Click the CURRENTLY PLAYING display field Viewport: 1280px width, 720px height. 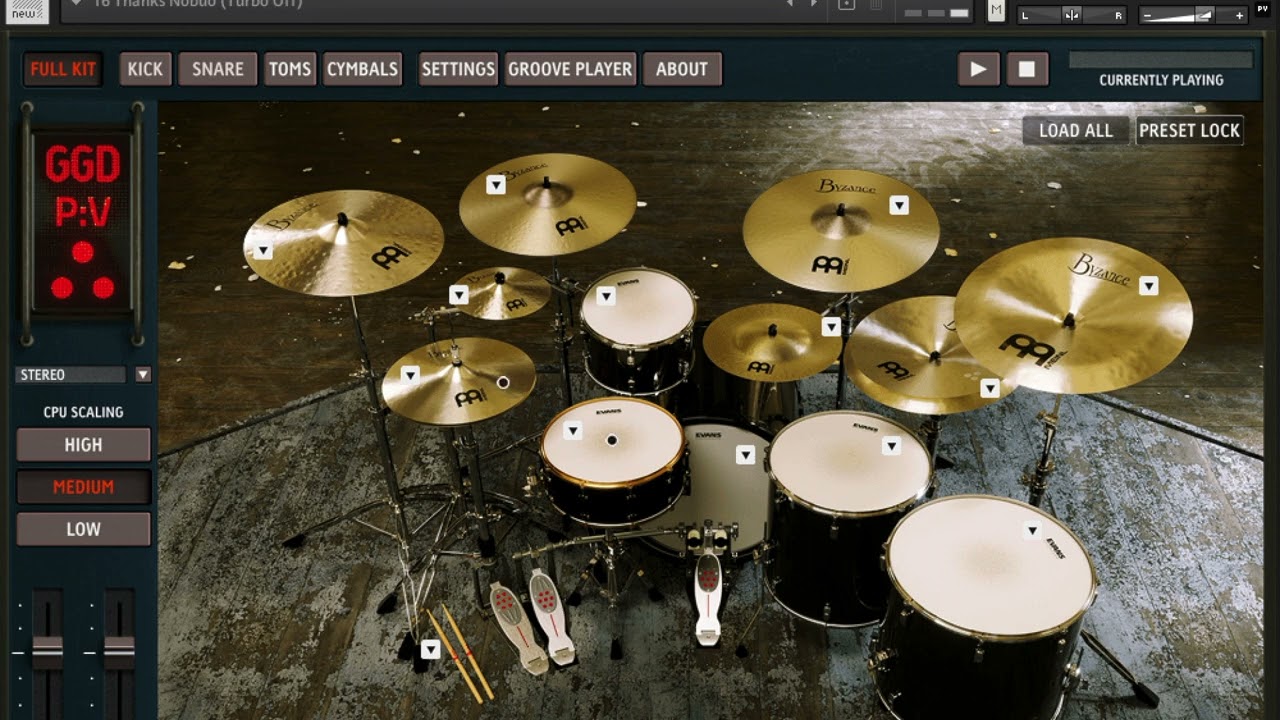pos(1161,60)
